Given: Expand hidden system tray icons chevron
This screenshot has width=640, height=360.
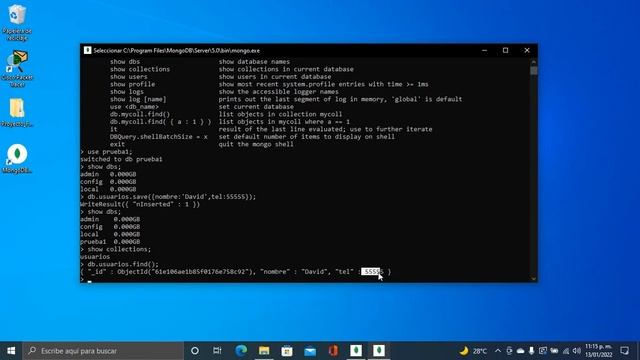Looking at the screenshot, I should (x=498, y=351).
